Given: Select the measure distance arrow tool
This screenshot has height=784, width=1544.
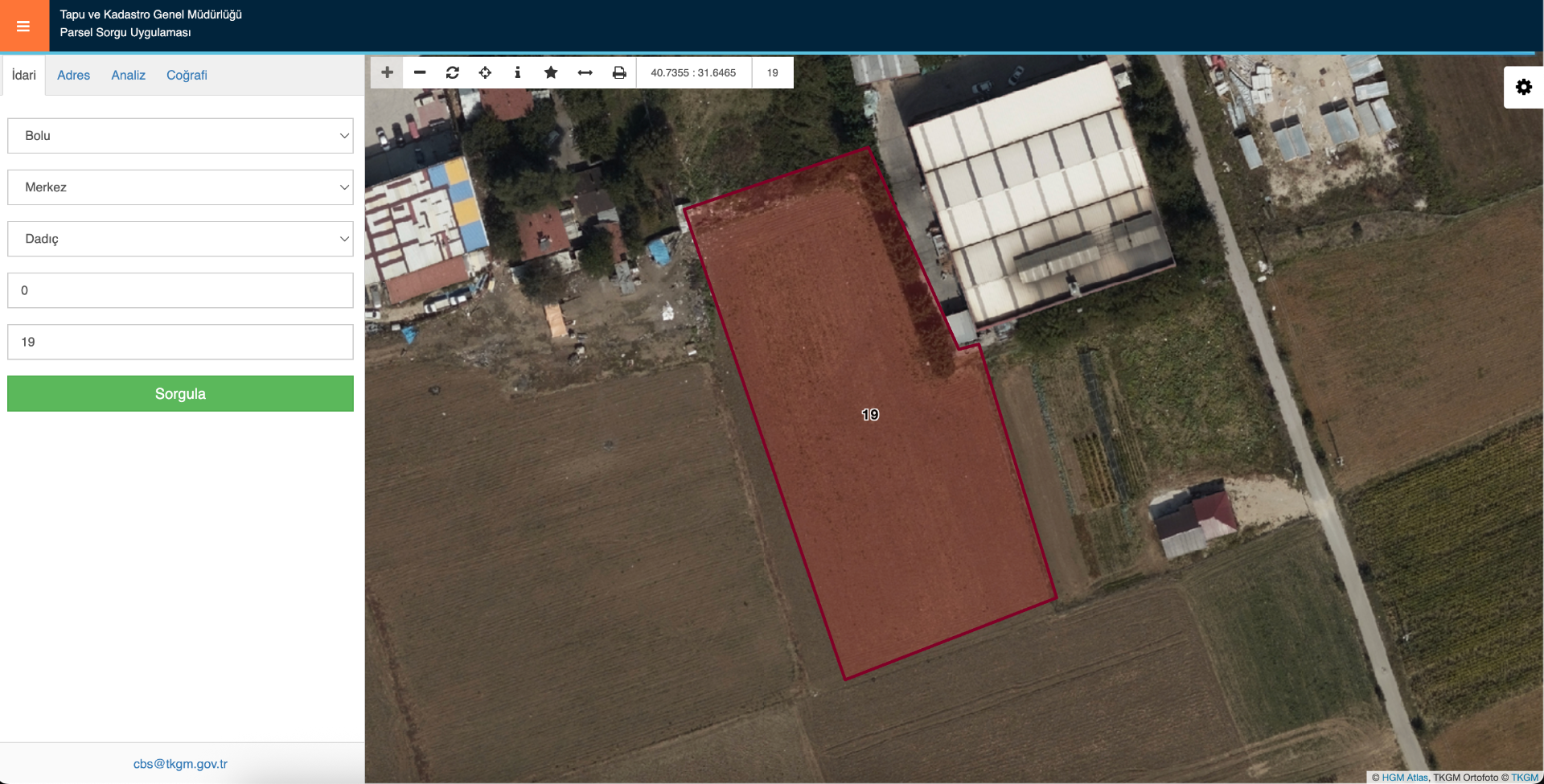Looking at the screenshot, I should (585, 72).
